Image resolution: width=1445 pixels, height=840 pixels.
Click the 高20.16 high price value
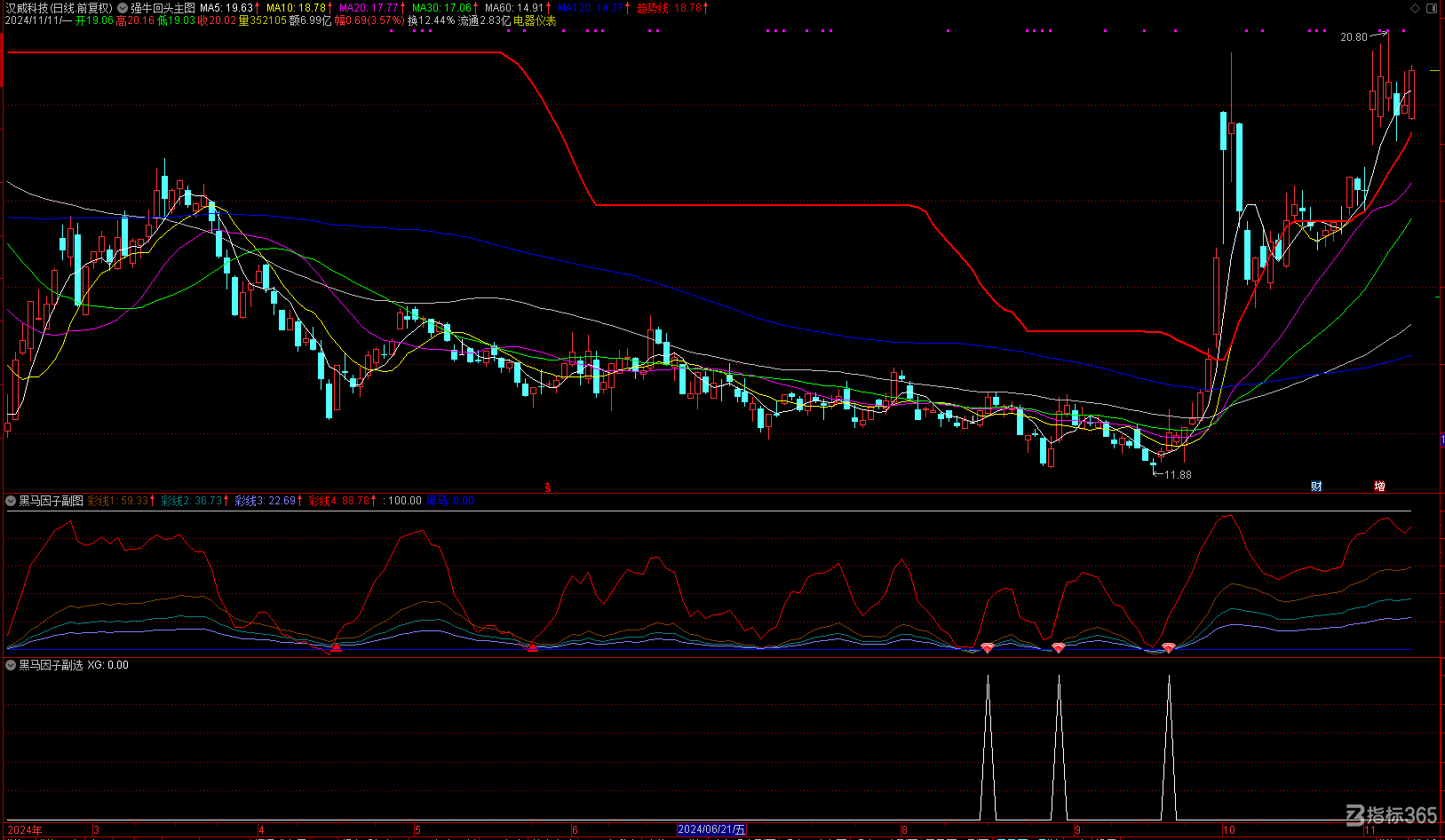pyautogui.click(x=135, y=20)
